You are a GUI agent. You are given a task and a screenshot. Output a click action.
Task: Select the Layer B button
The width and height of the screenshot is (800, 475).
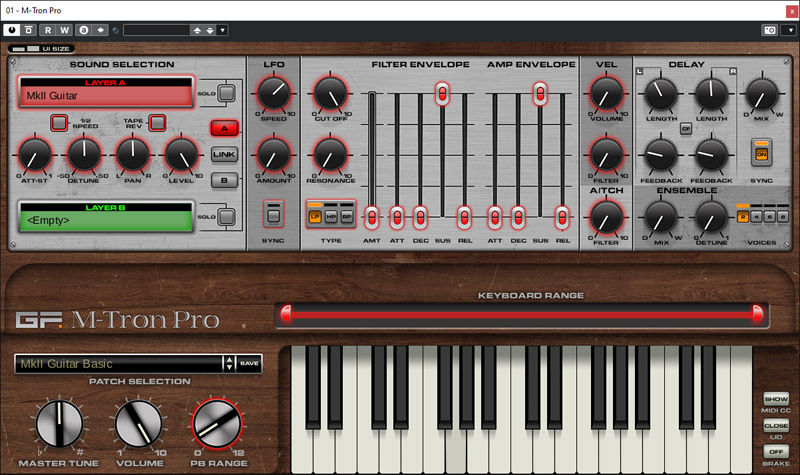click(x=223, y=180)
